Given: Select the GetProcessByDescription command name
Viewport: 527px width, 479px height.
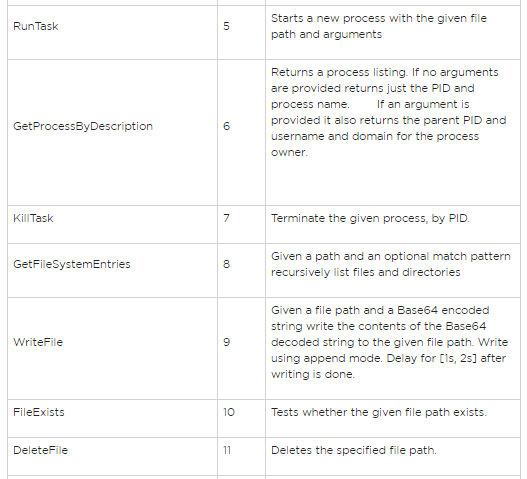Looking at the screenshot, I should click(83, 126).
